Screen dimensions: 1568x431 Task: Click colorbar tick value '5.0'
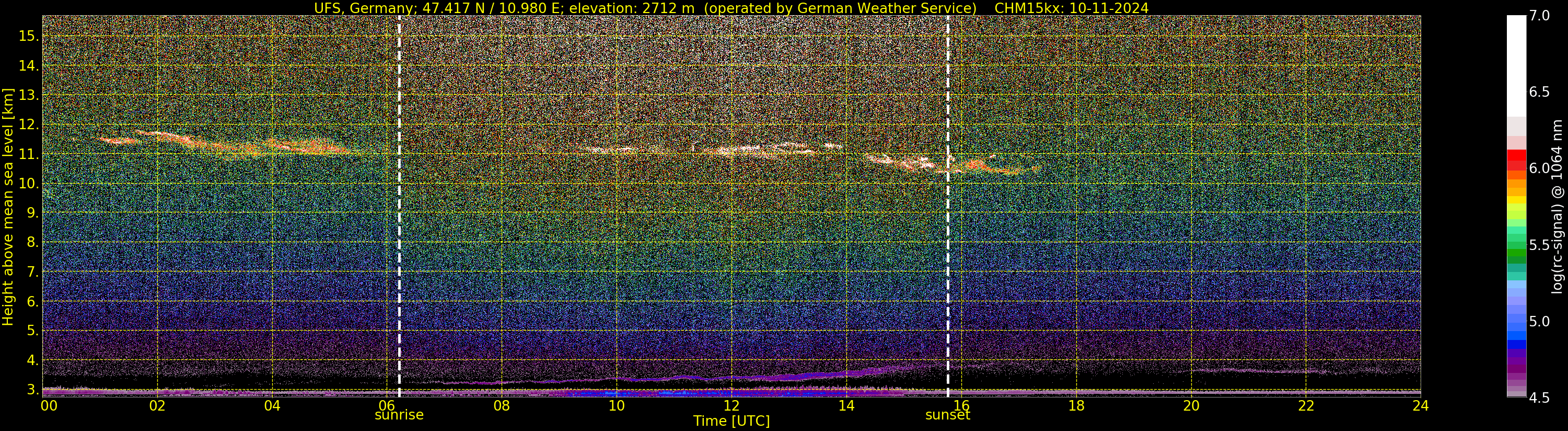(x=1539, y=321)
